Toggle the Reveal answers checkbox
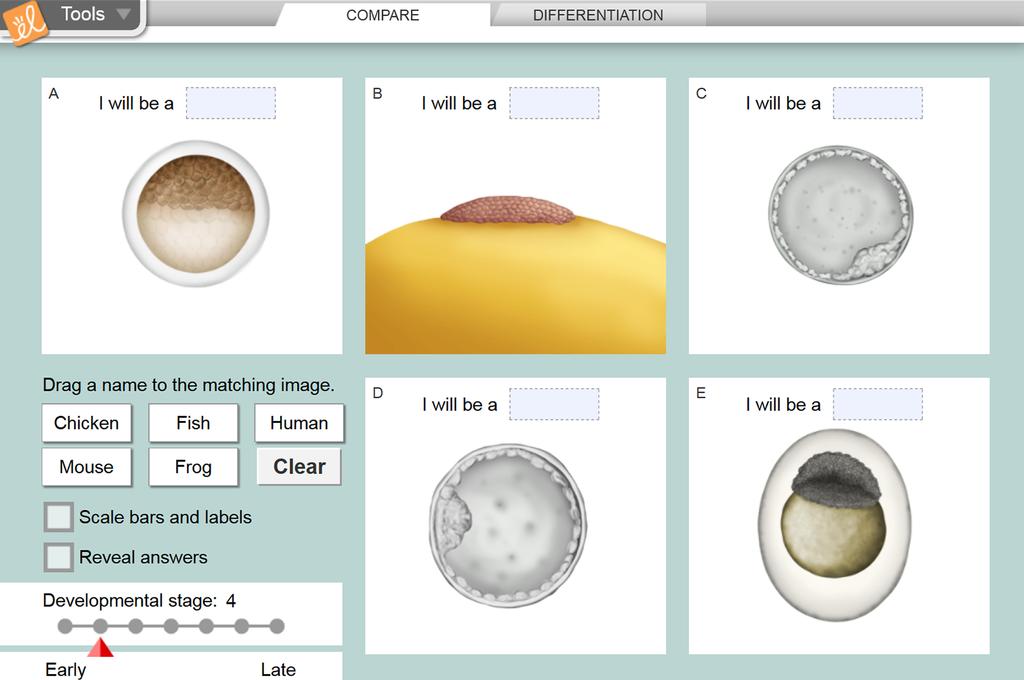The height and width of the screenshot is (680, 1024). [x=59, y=557]
